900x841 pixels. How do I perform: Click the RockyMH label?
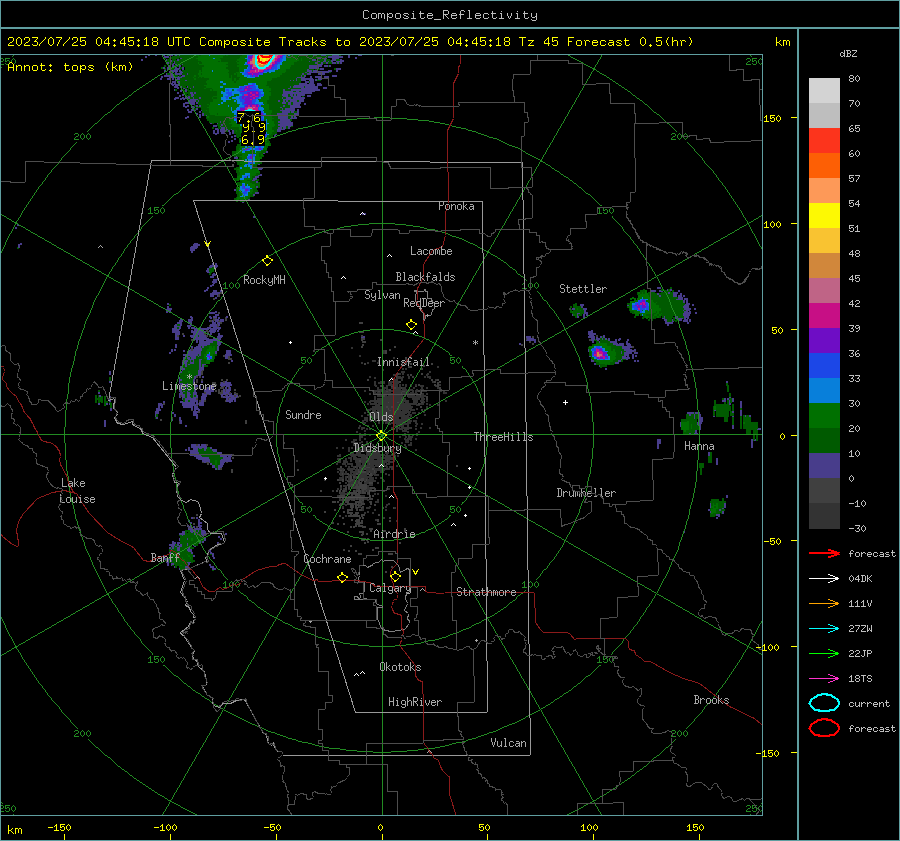[264, 280]
